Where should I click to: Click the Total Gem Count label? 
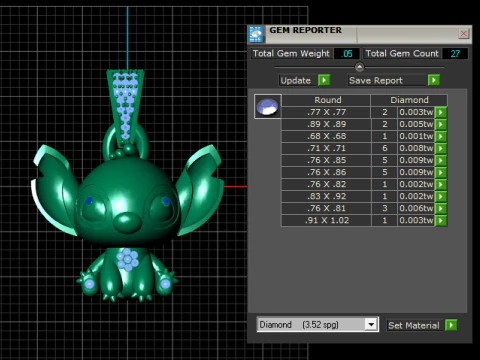pyautogui.click(x=402, y=54)
